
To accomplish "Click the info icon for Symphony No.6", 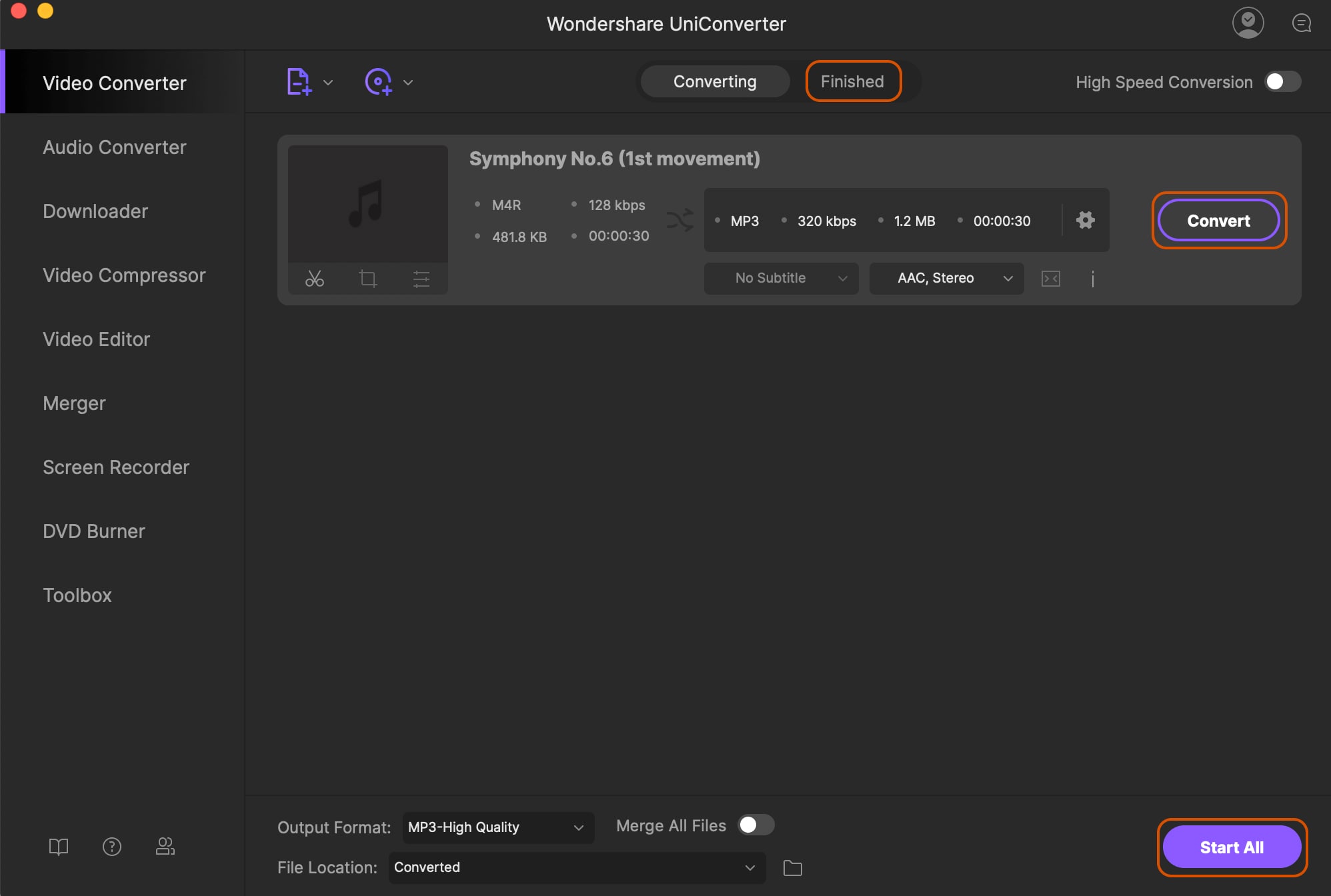I will tap(1092, 278).
